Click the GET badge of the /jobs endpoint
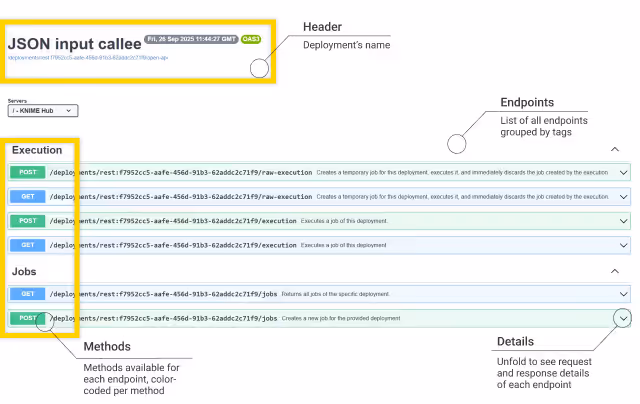 [x=27, y=294]
